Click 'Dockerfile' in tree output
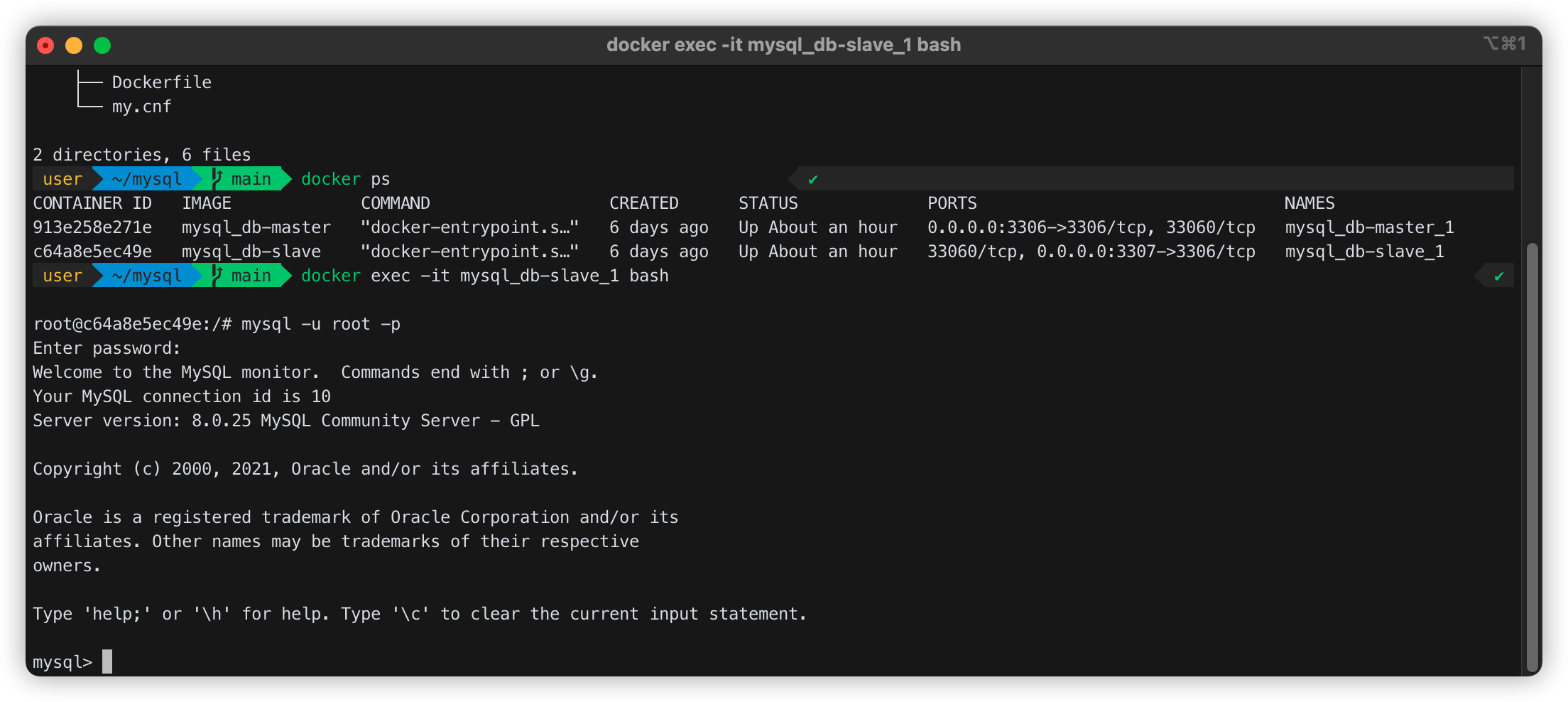 point(162,82)
